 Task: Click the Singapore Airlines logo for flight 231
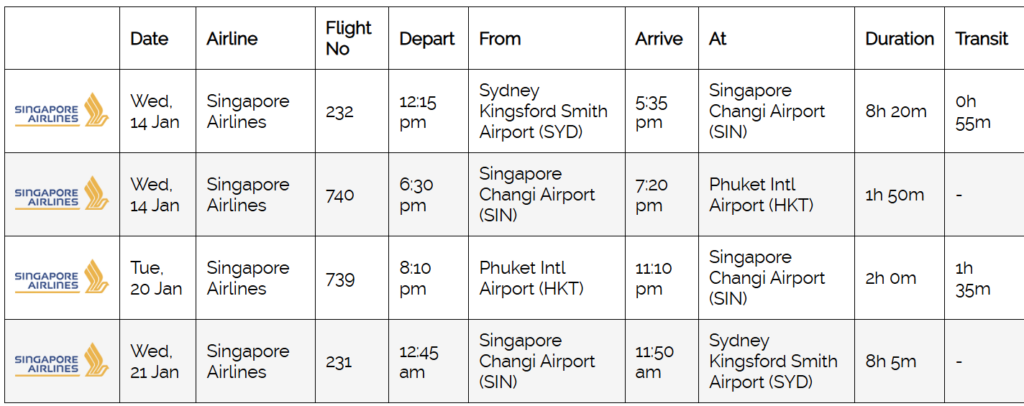(x=62, y=361)
